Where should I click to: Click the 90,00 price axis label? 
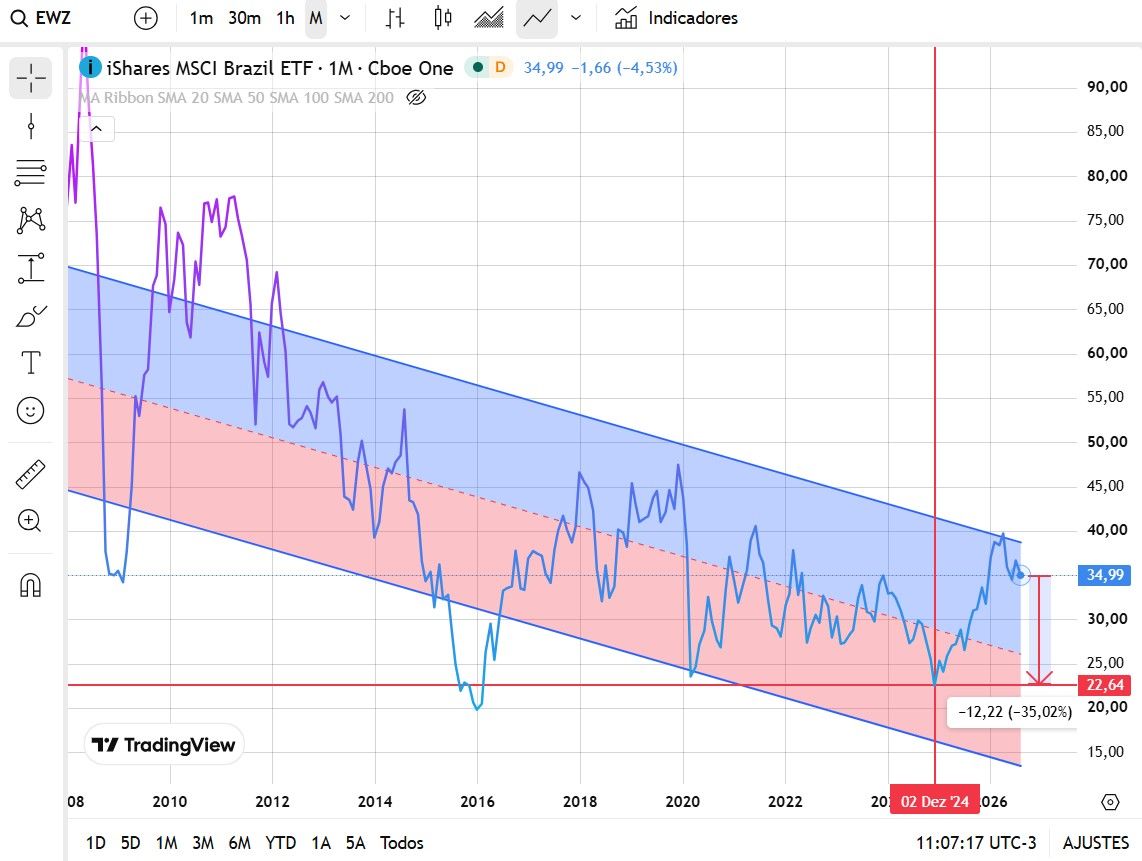1106,87
